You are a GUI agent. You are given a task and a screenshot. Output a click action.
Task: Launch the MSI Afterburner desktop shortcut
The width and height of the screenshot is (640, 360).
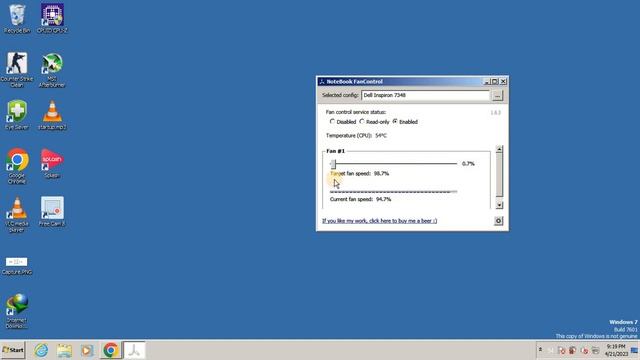(x=52, y=69)
